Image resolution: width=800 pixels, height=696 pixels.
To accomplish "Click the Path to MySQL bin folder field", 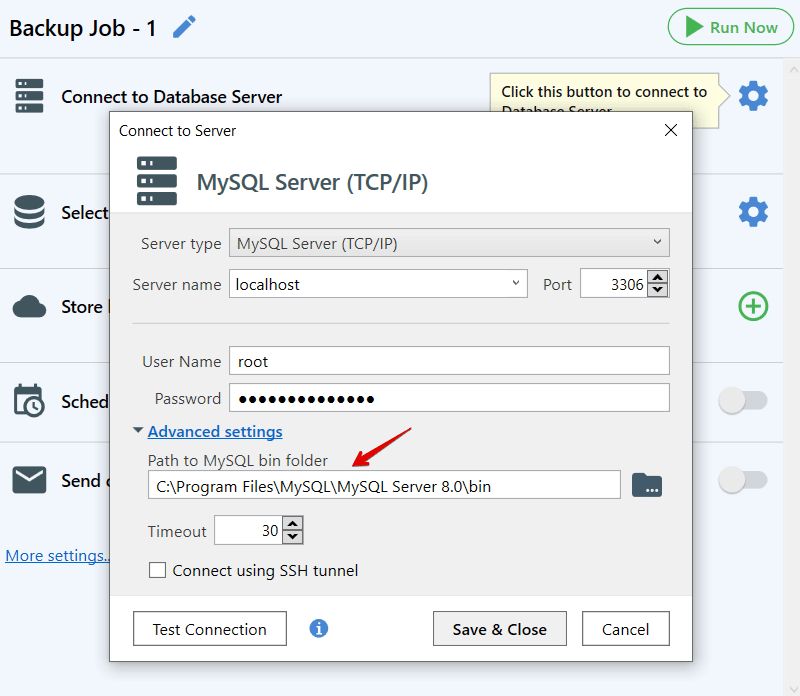I will pyautogui.click(x=384, y=485).
